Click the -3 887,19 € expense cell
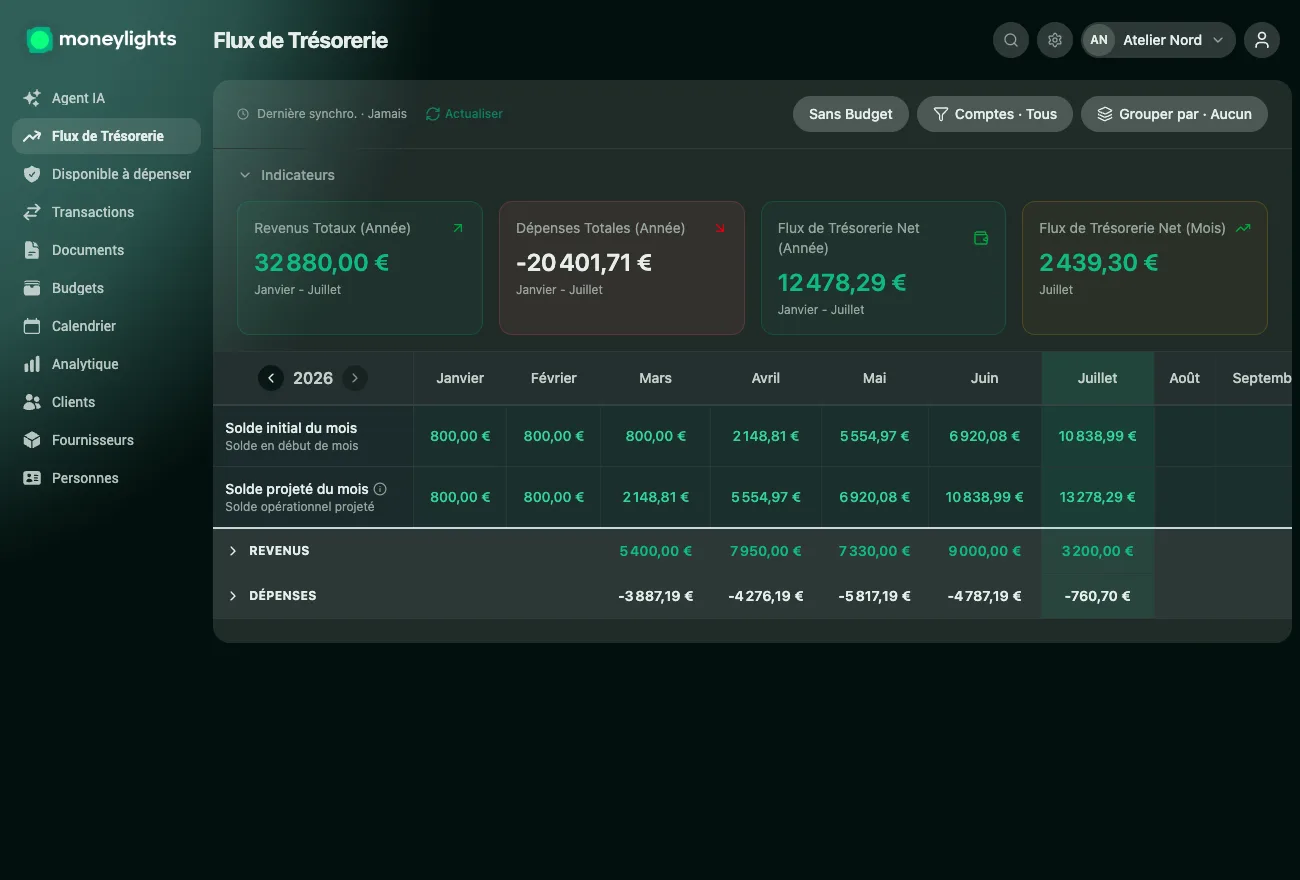This screenshot has width=1300, height=880. coord(656,596)
